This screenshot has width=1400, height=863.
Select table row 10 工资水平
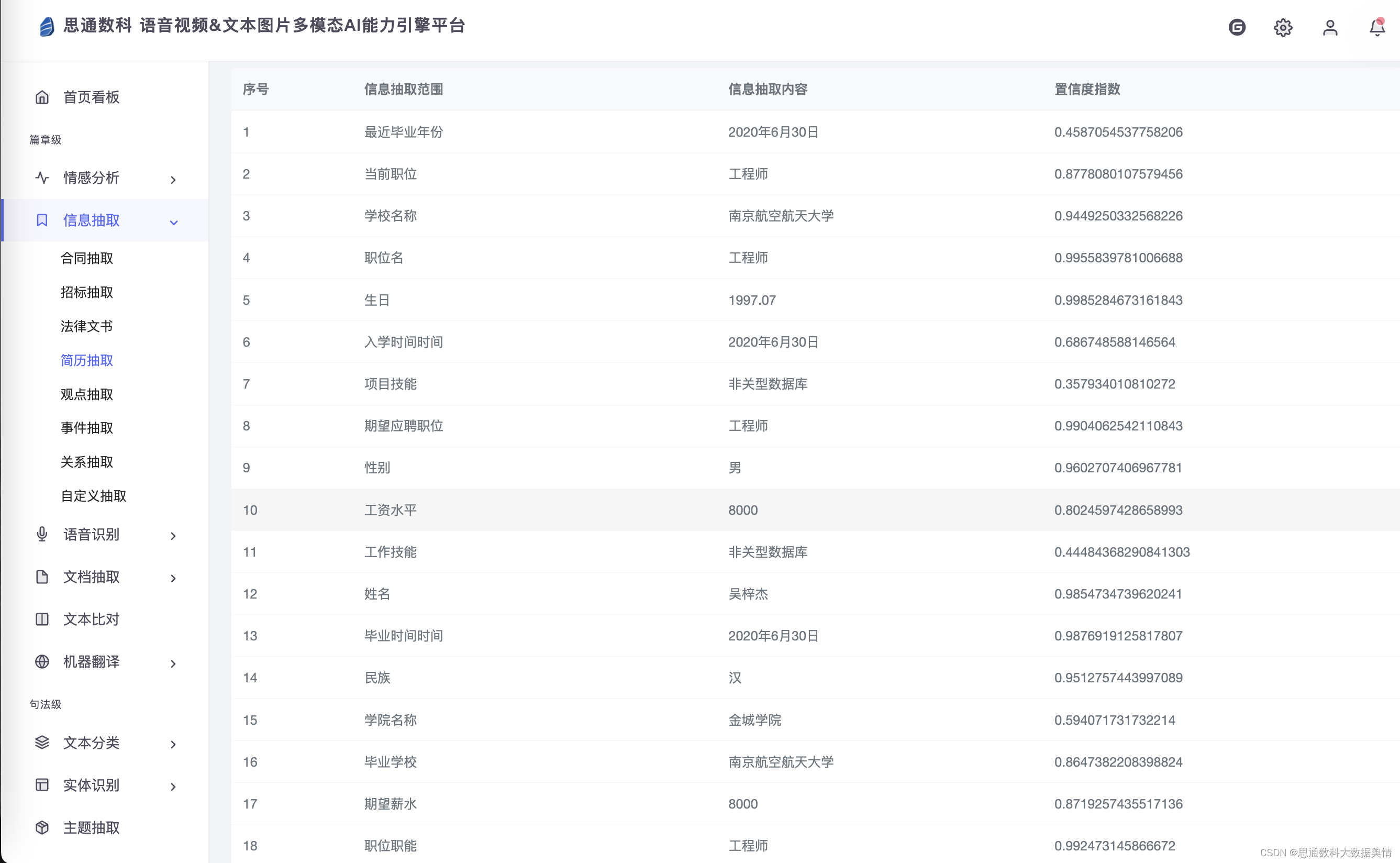coord(390,510)
